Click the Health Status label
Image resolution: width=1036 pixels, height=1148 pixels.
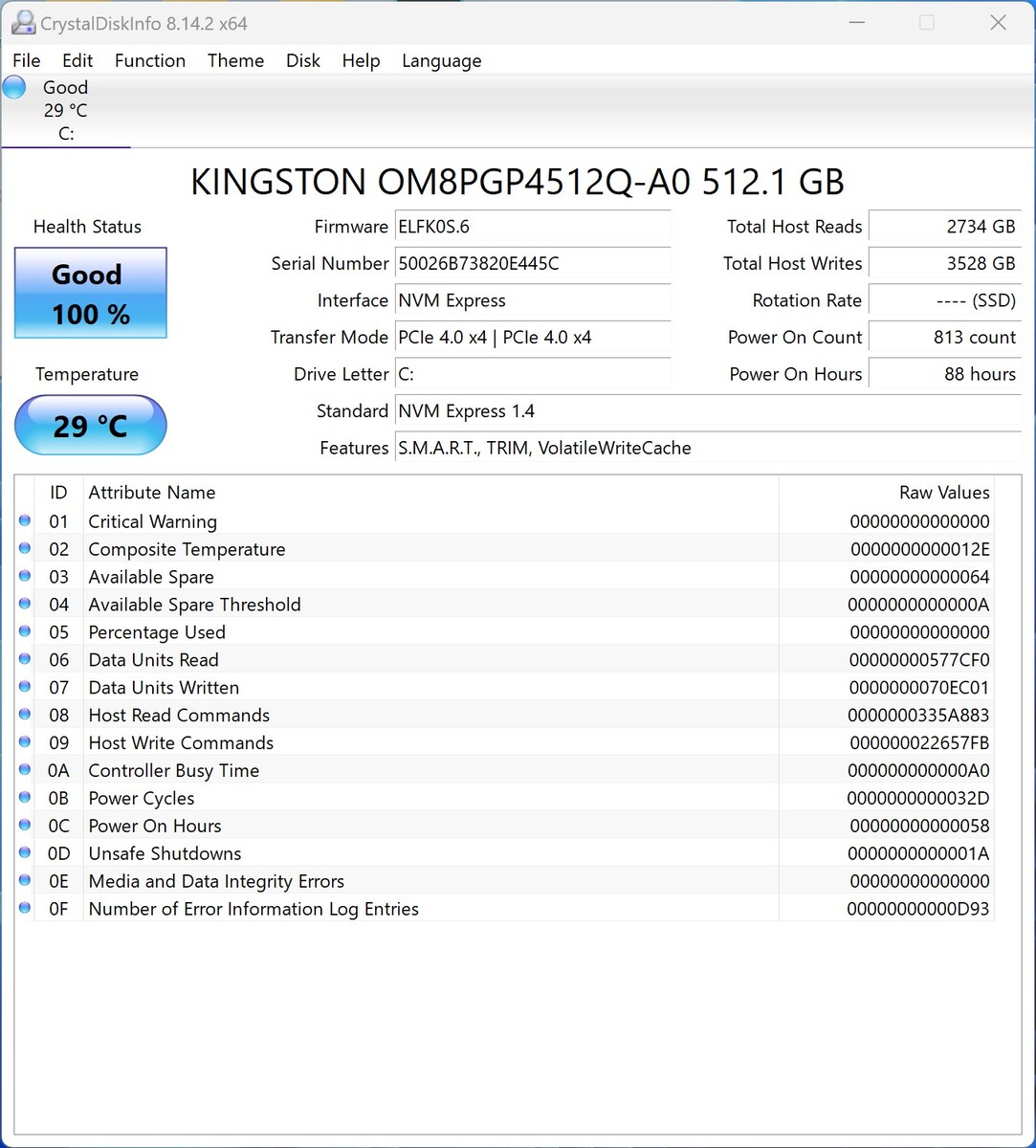[x=87, y=227]
